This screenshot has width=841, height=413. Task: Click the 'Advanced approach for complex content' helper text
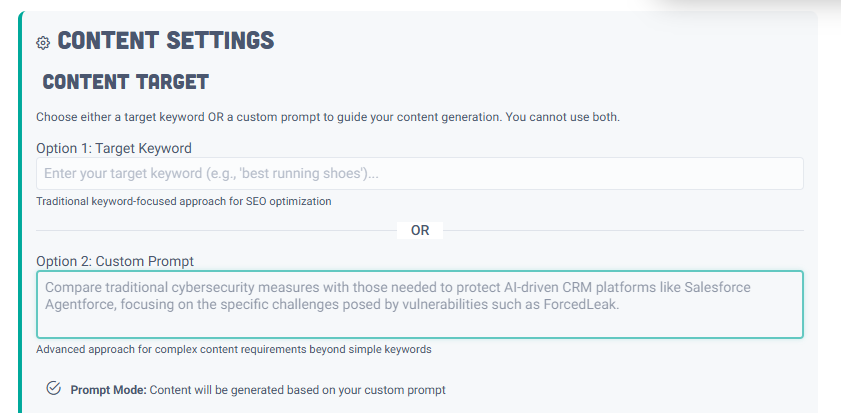(233, 350)
